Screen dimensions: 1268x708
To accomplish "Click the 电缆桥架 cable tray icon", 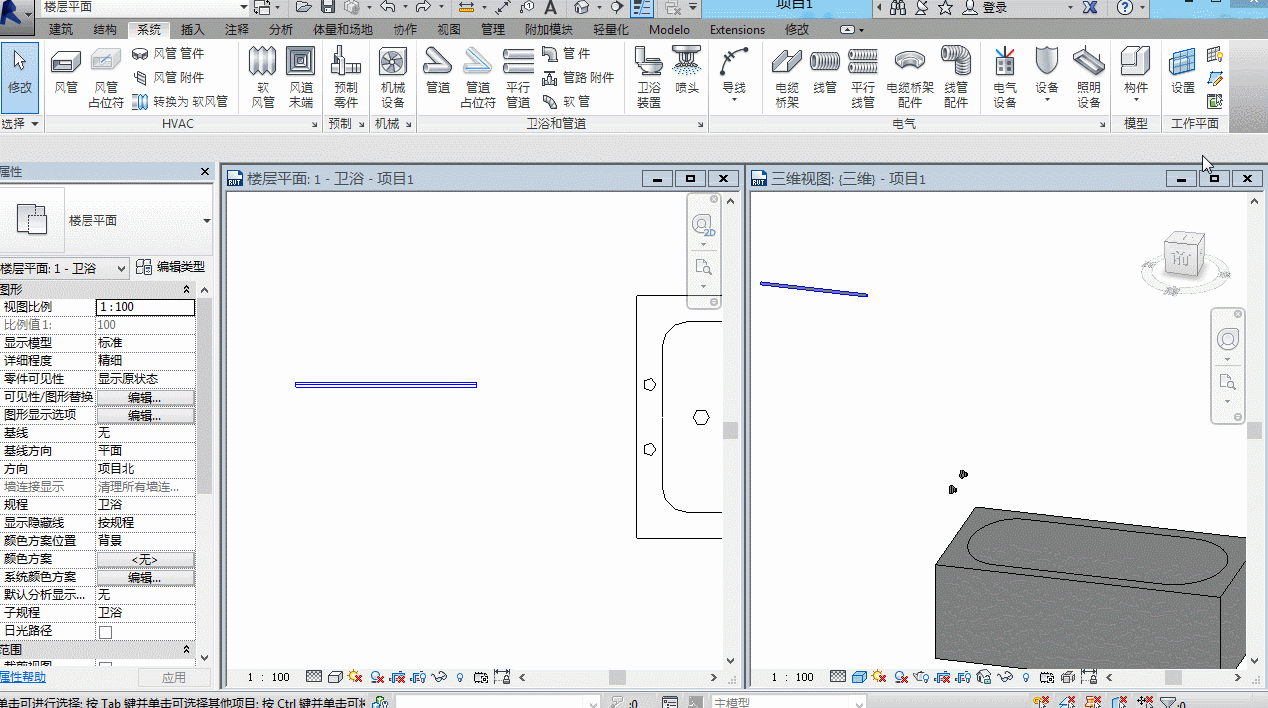I will pyautogui.click(x=787, y=77).
